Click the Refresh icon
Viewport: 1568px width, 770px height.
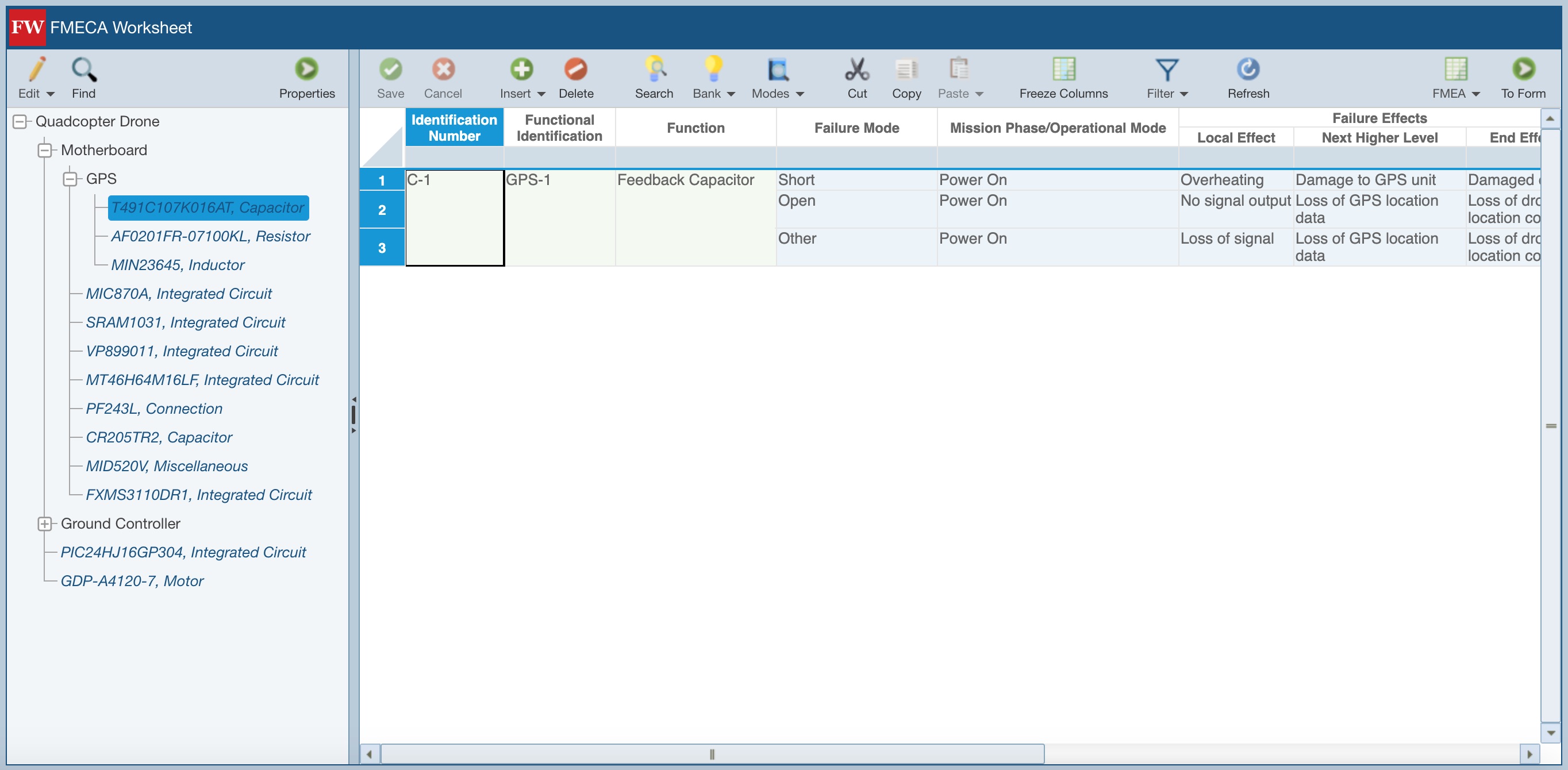1248,69
